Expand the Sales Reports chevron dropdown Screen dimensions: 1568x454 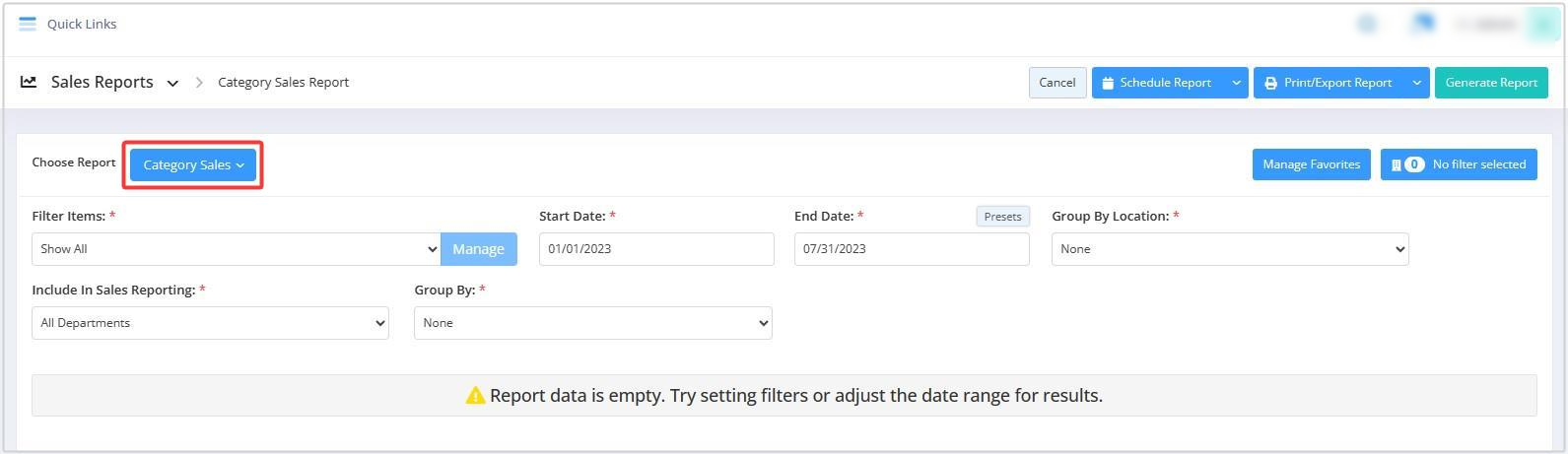point(172,84)
